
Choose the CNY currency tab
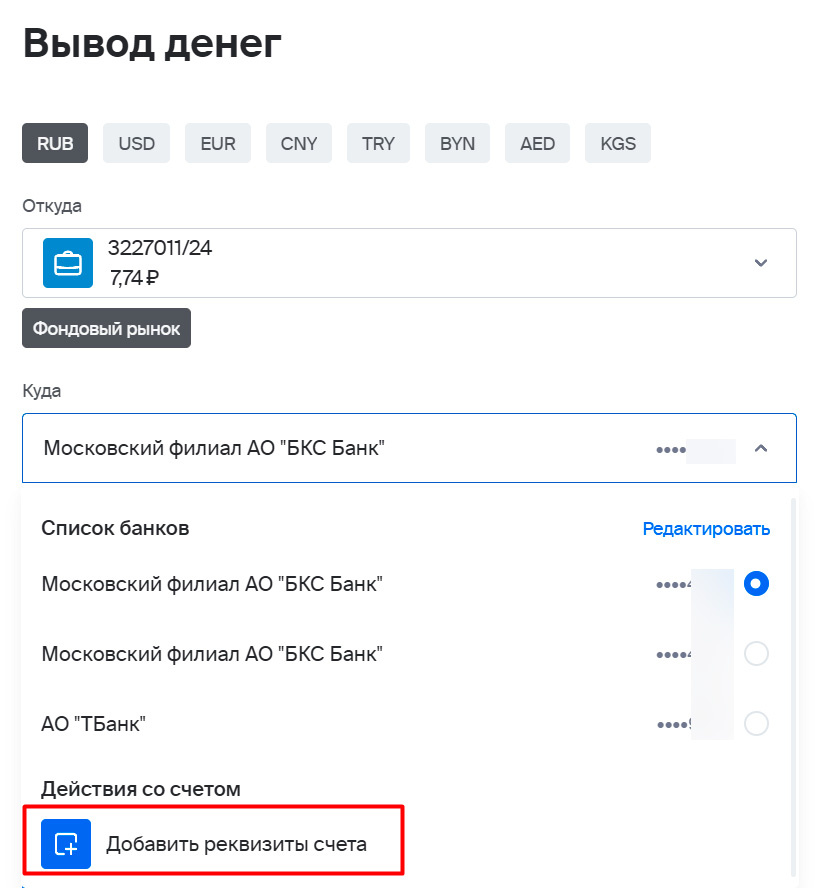299,143
